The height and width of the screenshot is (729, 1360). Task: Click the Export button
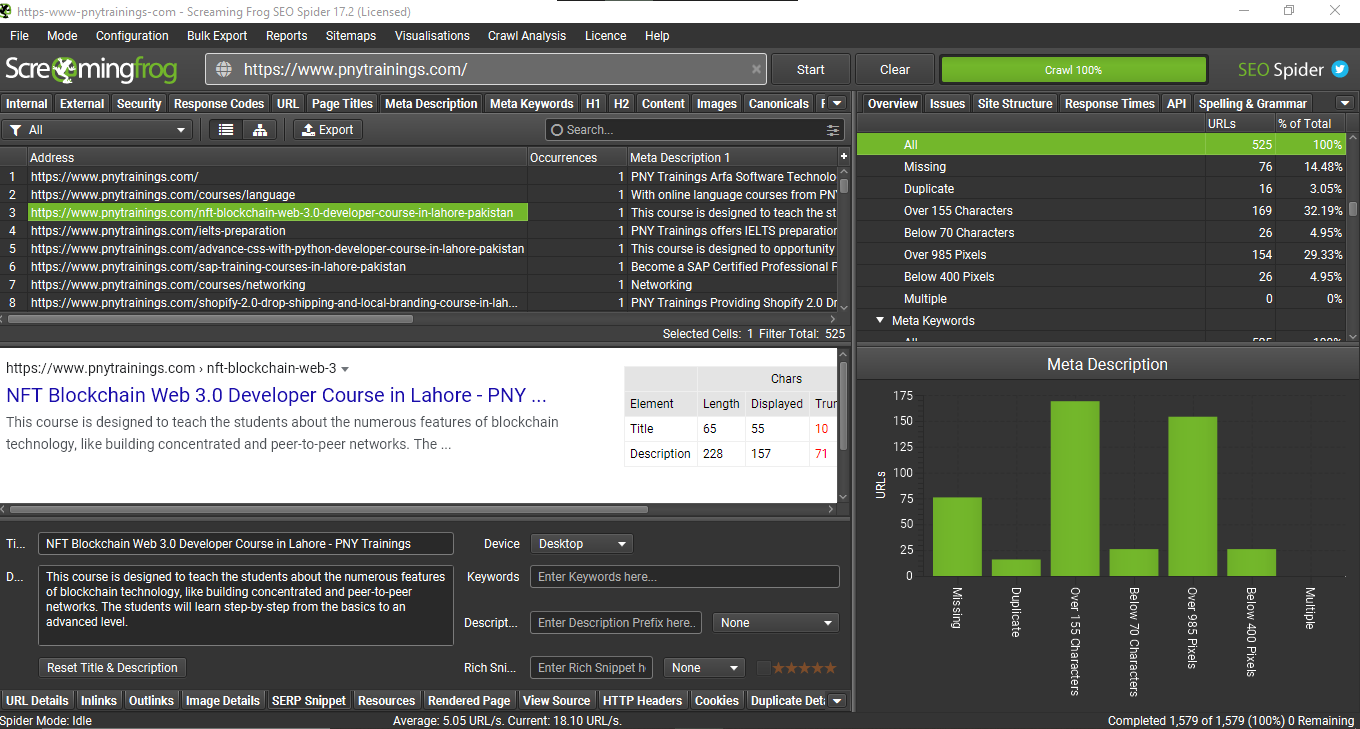tap(328, 130)
